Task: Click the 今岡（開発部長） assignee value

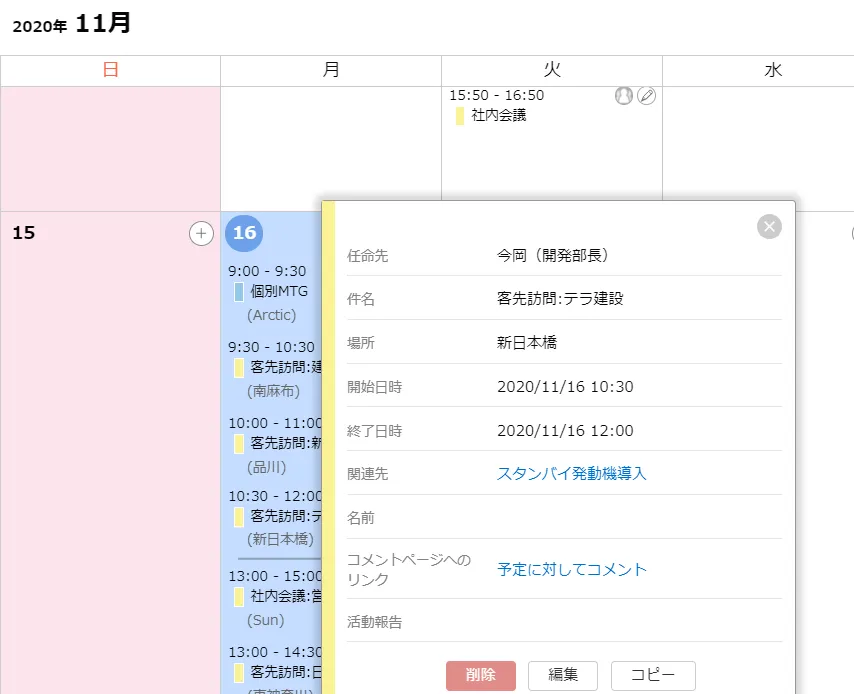Action: click(552, 255)
